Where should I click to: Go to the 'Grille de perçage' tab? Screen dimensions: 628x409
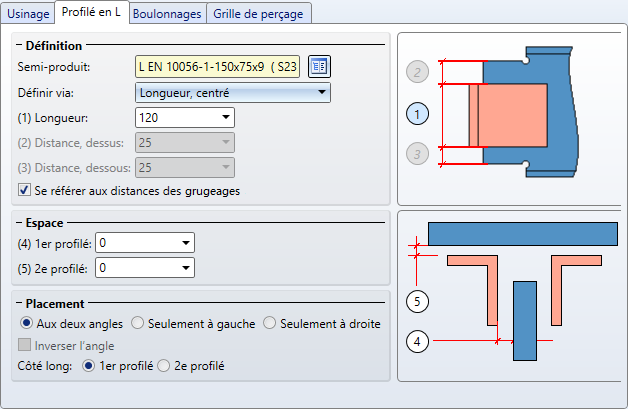coord(259,13)
